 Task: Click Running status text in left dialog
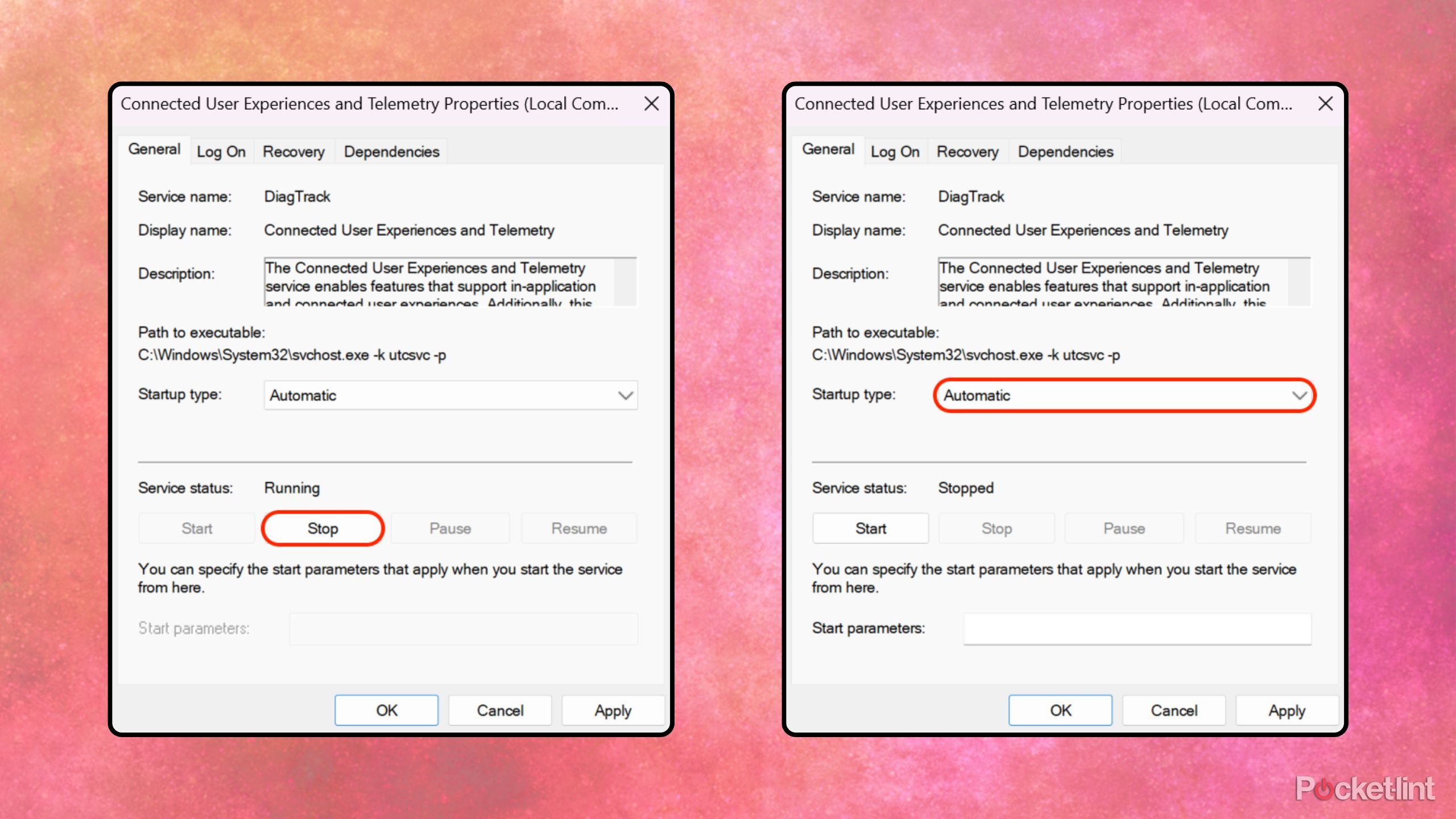(292, 488)
